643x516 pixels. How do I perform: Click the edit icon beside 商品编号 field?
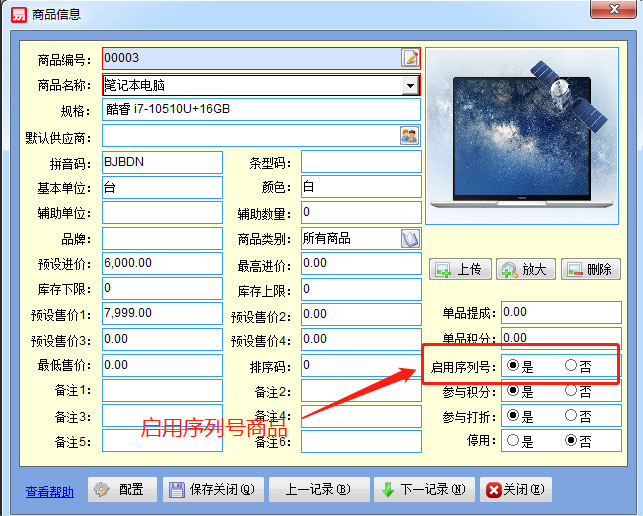[409, 58]
